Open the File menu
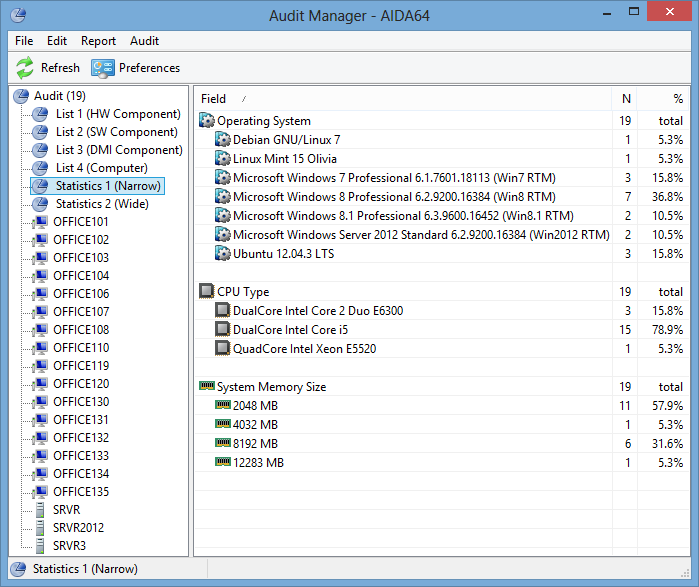This screenshot has height=587, width=699. pyautogui.click(x=24, y=41)
